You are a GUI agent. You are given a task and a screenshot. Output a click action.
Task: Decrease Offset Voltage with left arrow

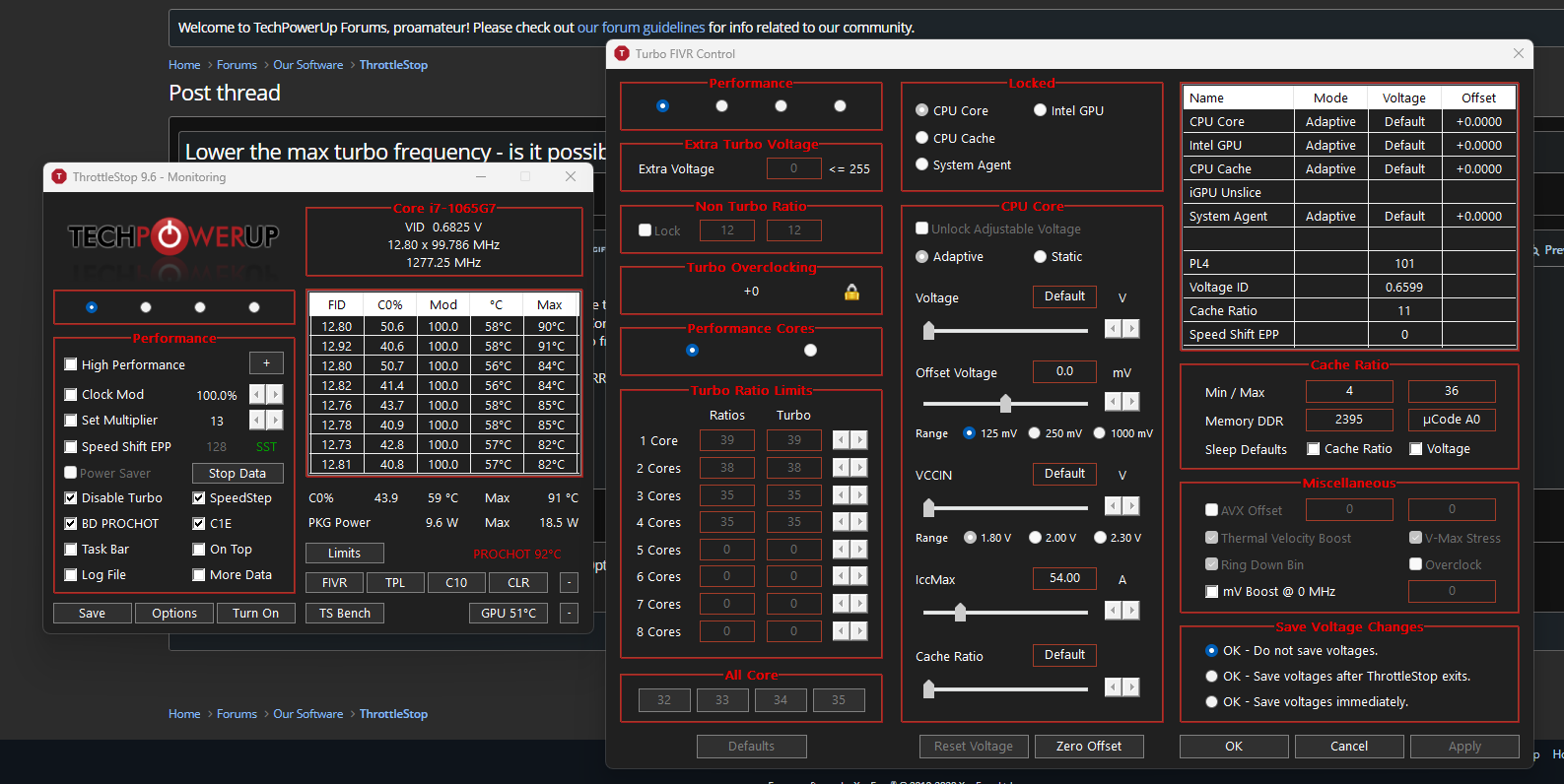(x=1113, y=401)
